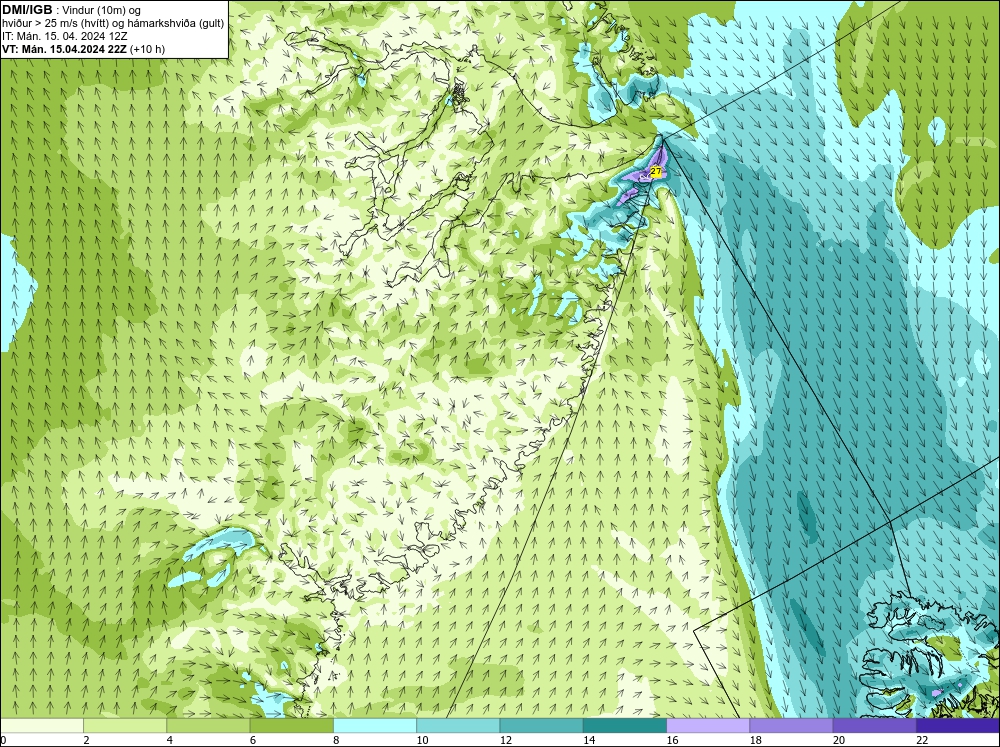Click the yellow 27 max gust marker

coord(655,171)
